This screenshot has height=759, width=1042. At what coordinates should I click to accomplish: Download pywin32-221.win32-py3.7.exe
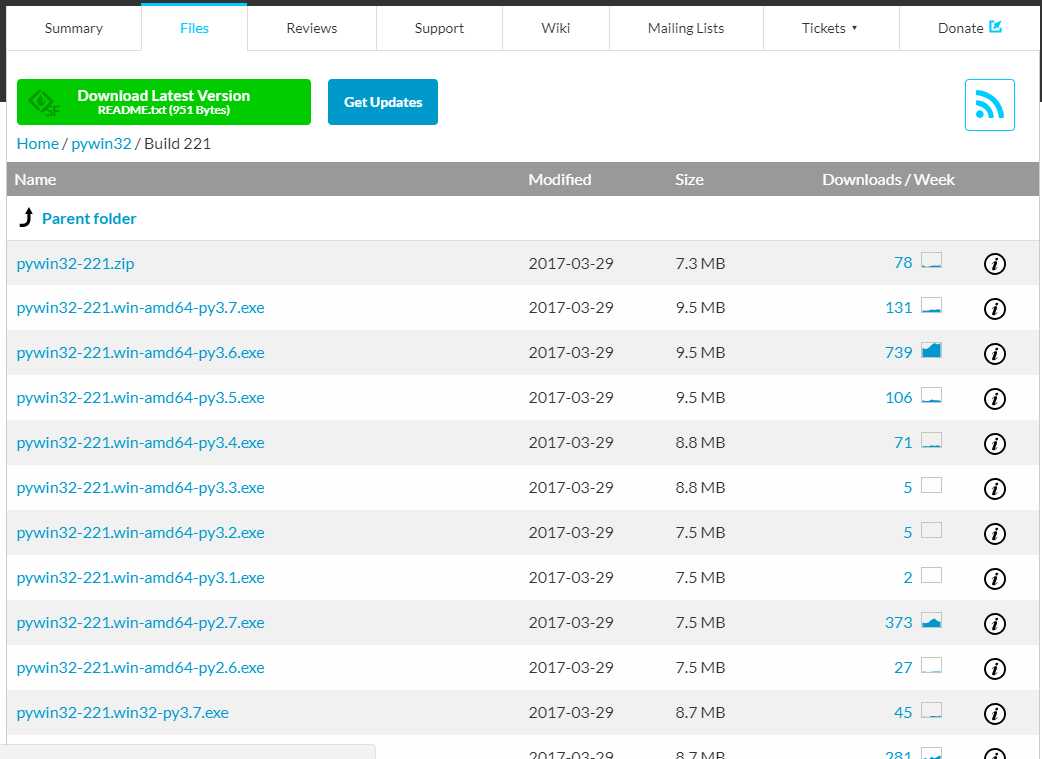point(122,713)
